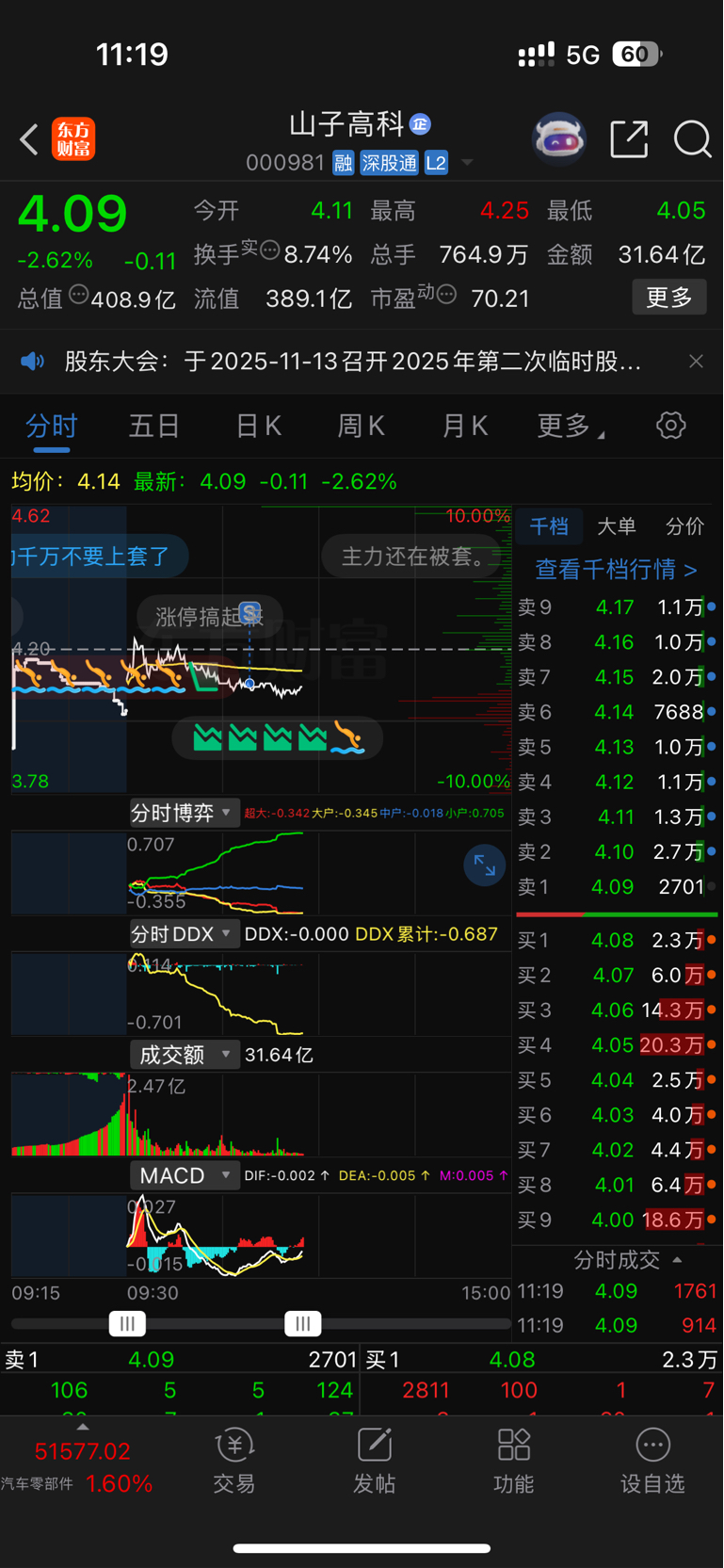Viewport: 724px width, 1568px height.
Task: Tap the stock code 000981
Action: [x=285, y=164]
